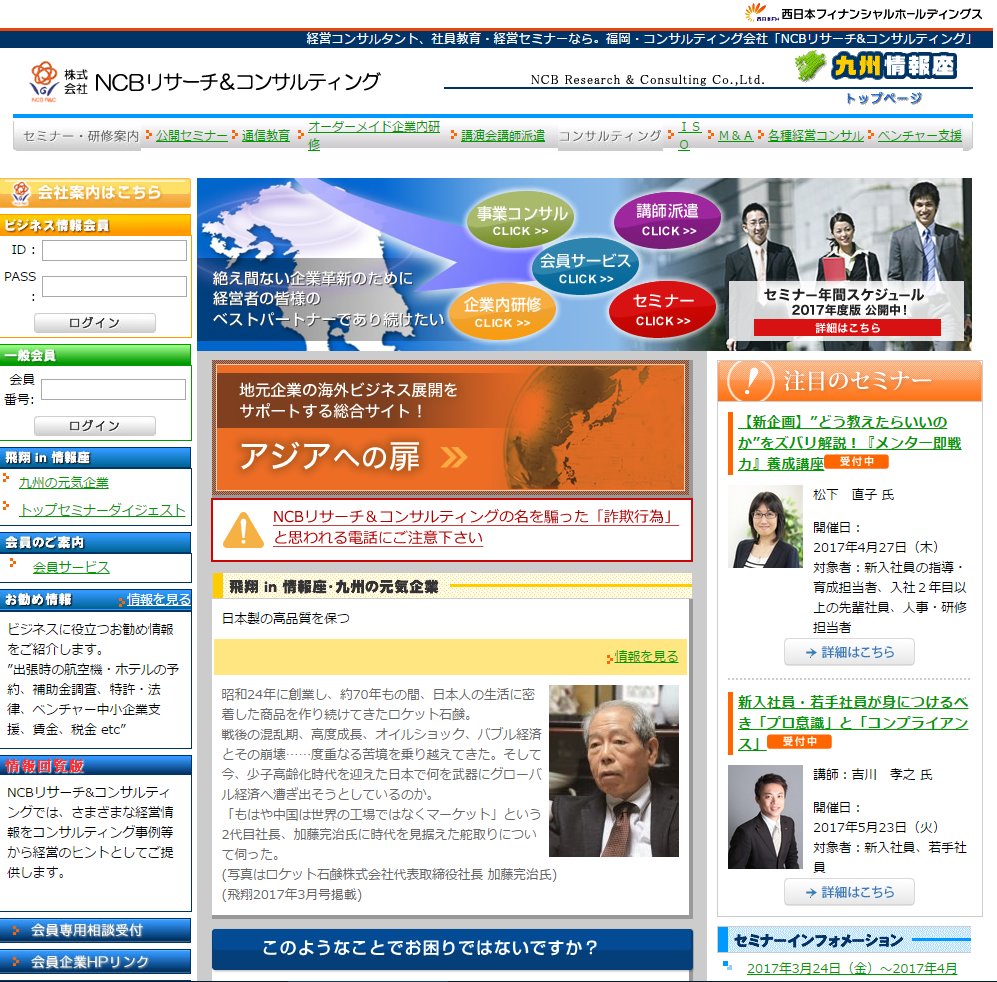Select M&A in the navigation bar

pos(735,136)
